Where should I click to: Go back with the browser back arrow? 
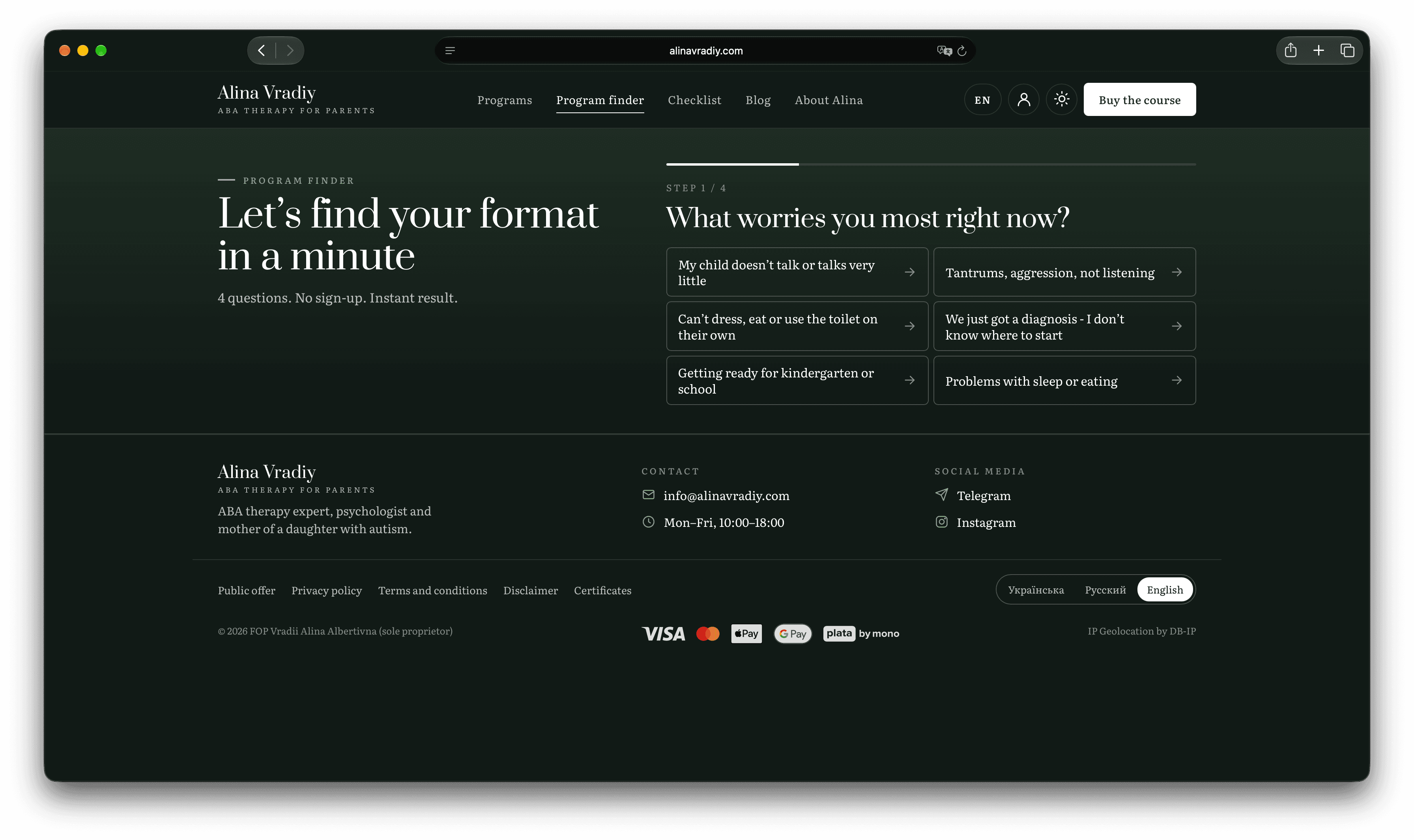point(261,50)
